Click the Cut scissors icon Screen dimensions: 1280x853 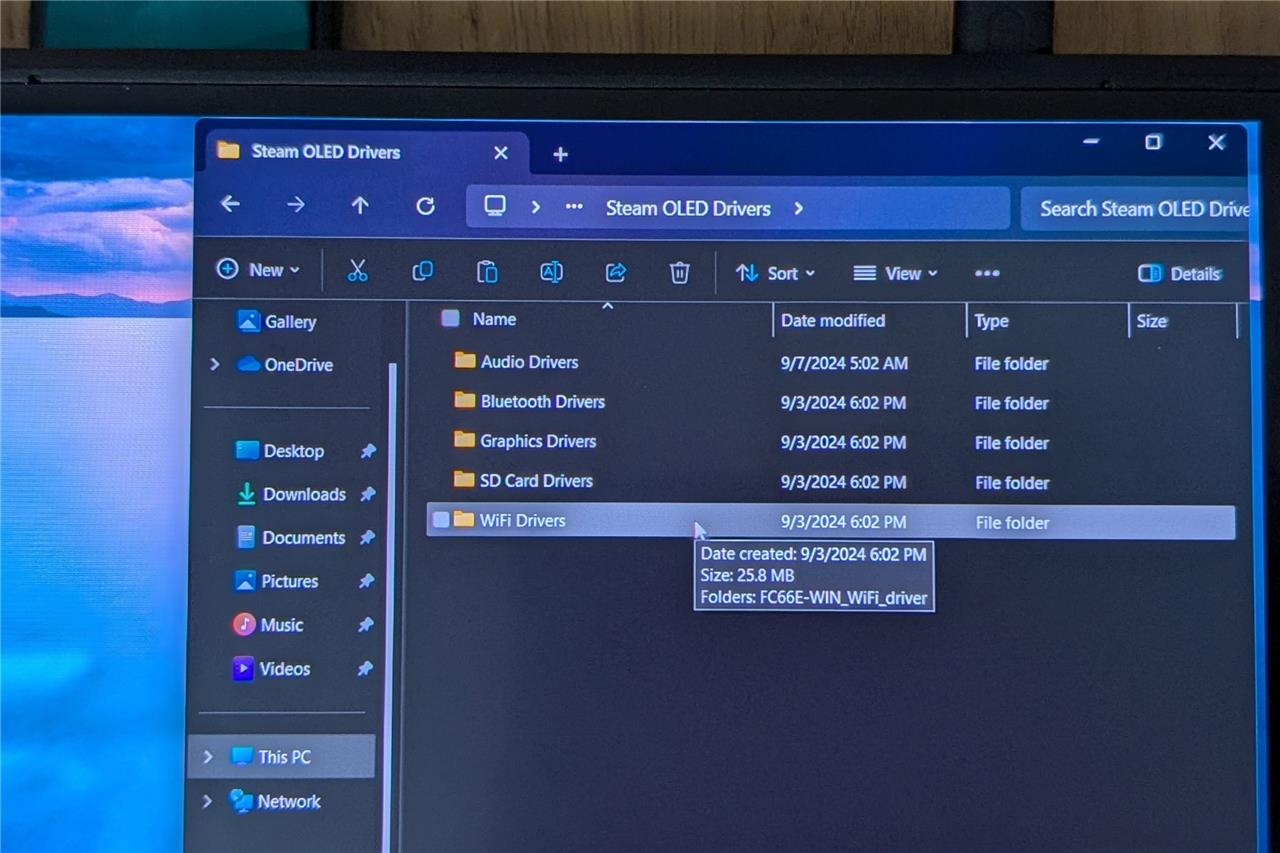click(358, 271)
